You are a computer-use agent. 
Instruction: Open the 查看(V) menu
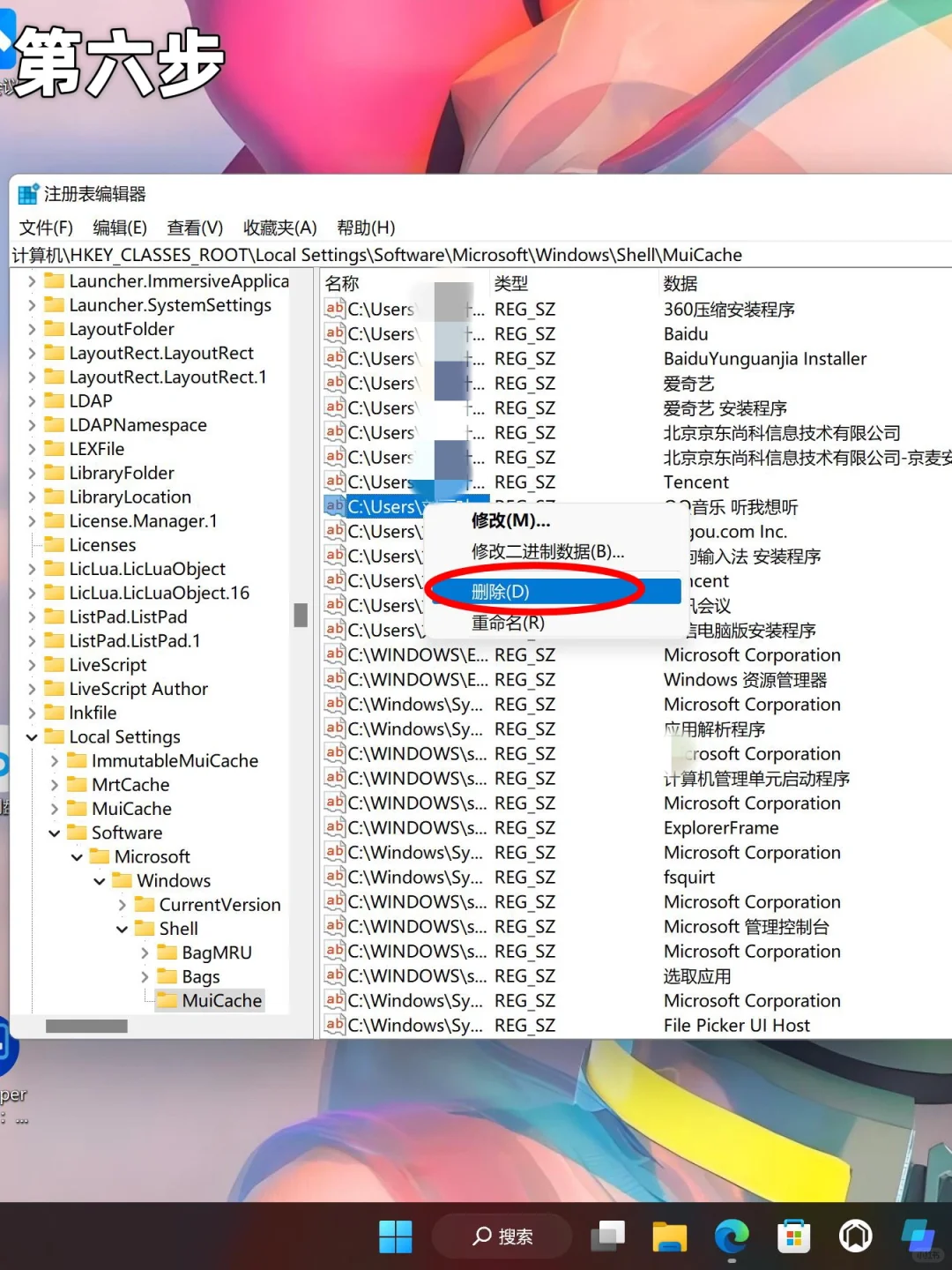click(x=193, y=228)
